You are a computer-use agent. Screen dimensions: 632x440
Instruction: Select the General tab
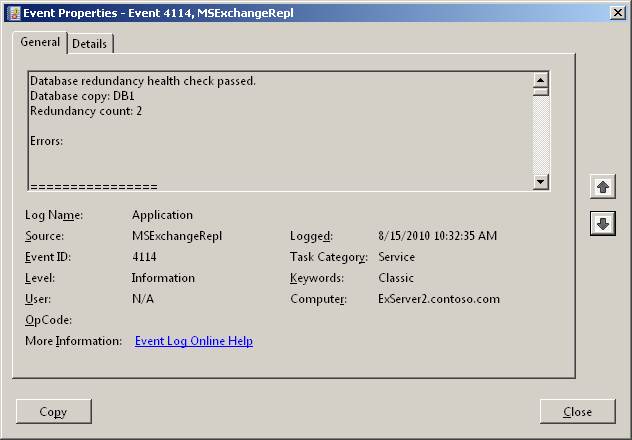(40, 43)
